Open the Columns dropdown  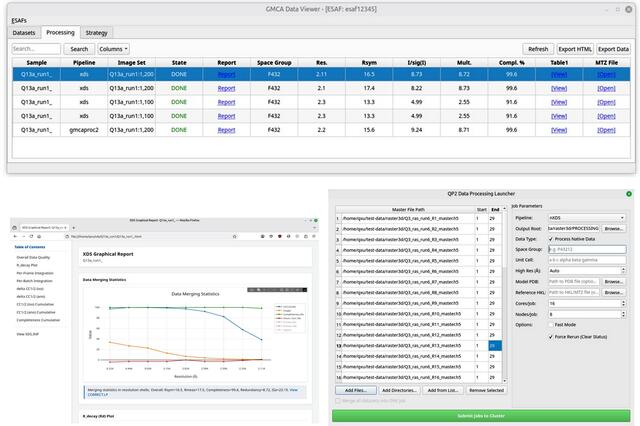coord(113,49)
